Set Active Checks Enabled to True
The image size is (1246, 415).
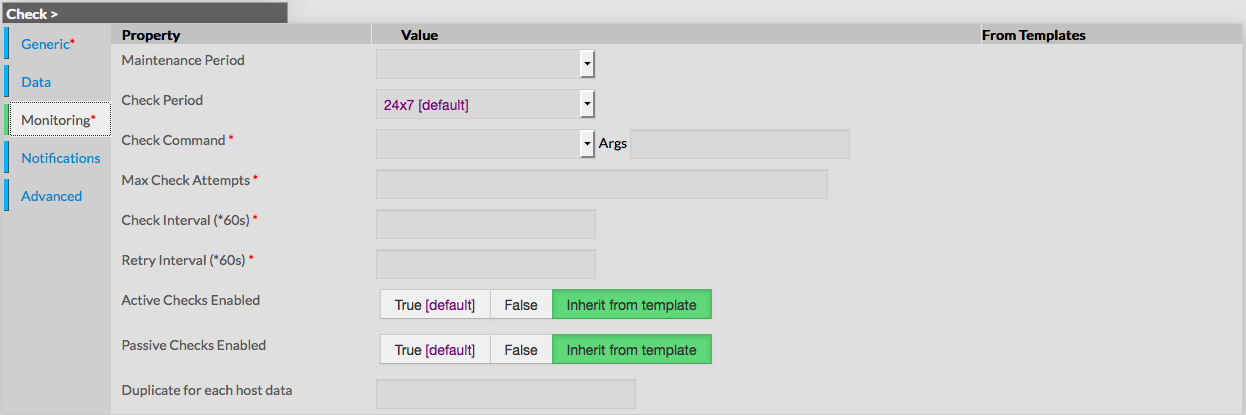(x=435, y=305)
